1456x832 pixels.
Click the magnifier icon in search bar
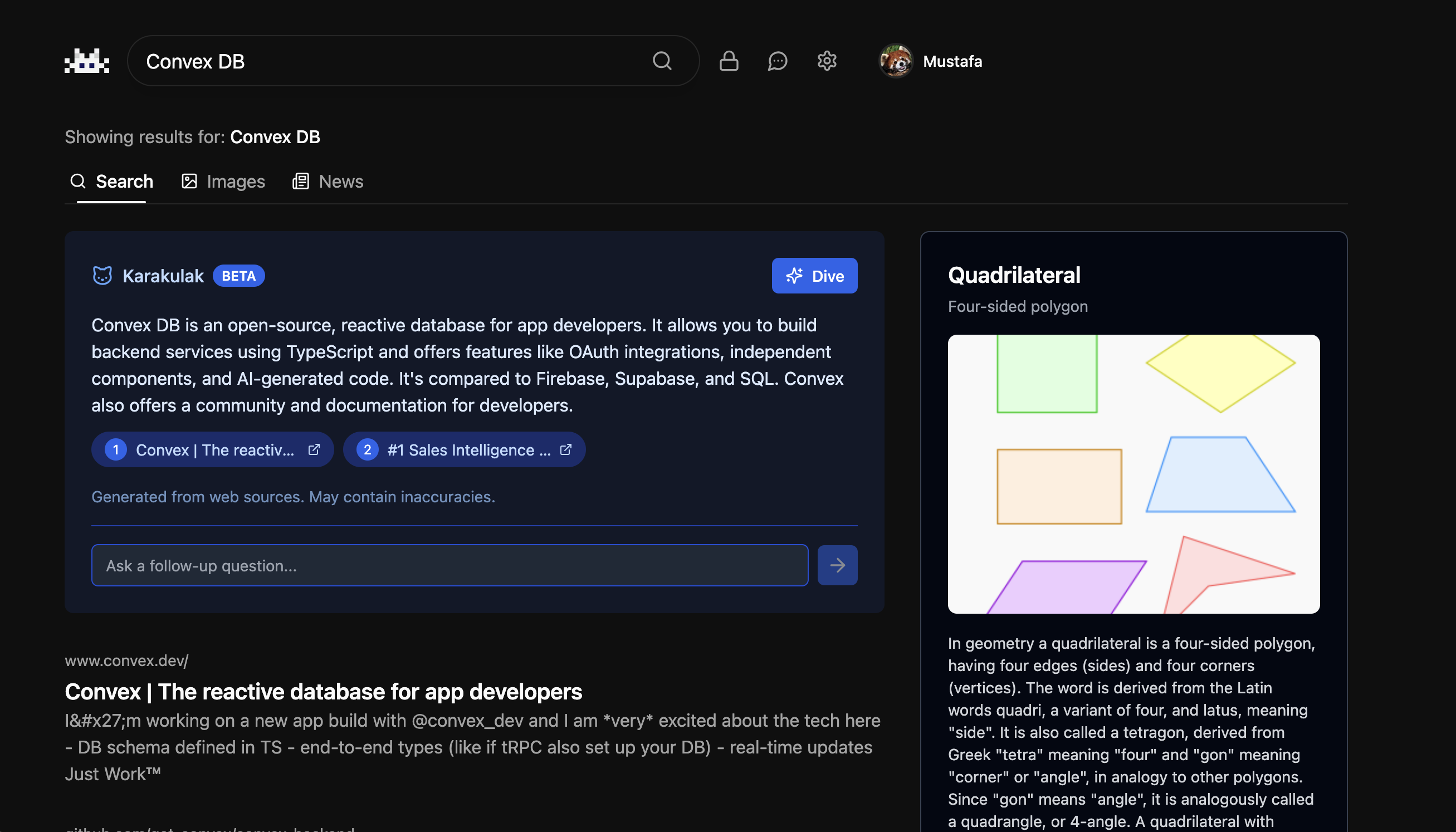[662, 61]
